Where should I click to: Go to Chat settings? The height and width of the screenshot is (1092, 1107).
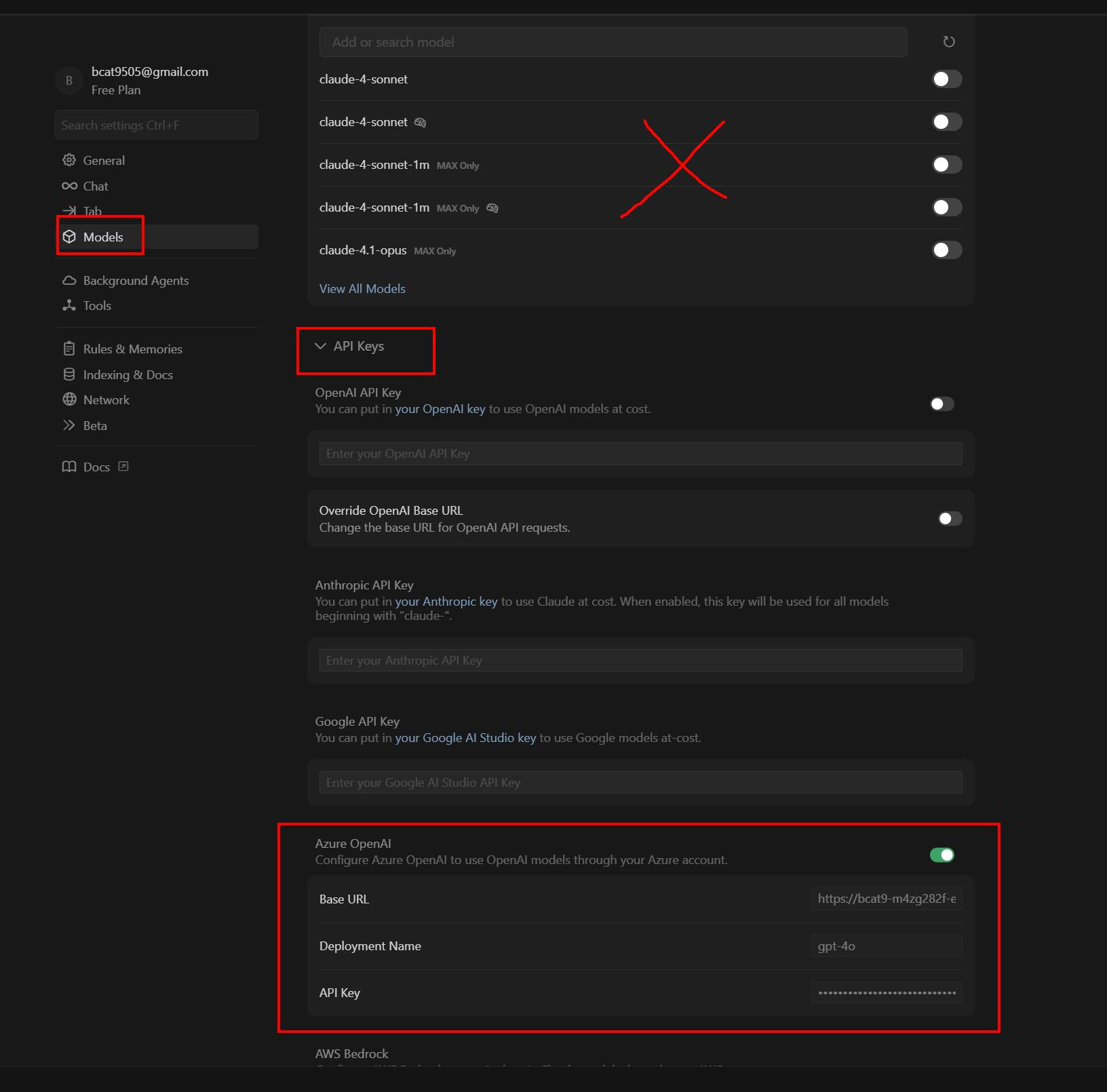[157, 186]
